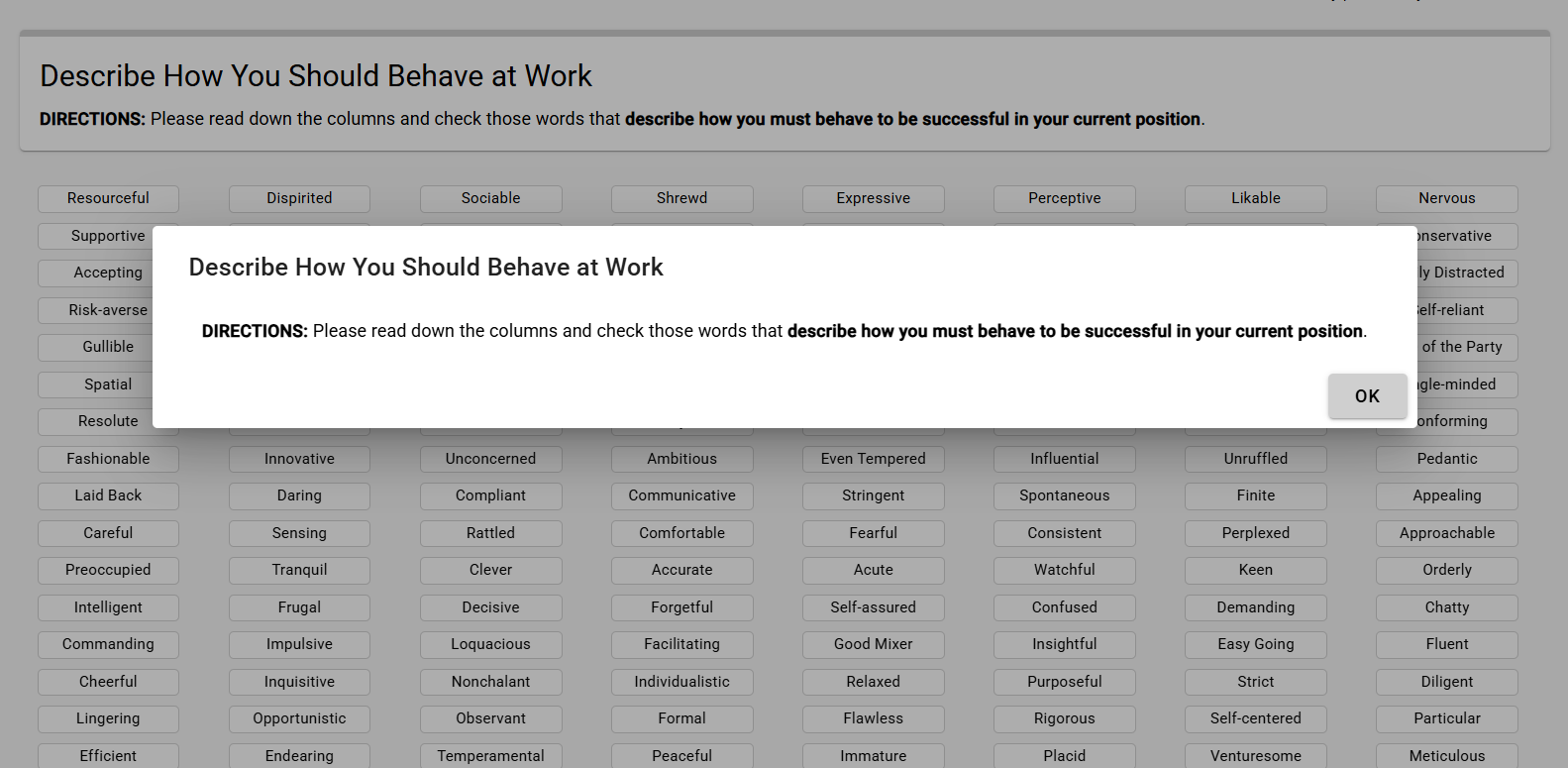
Task: Select the Inquisitive word button
Action: click(299, 682)
